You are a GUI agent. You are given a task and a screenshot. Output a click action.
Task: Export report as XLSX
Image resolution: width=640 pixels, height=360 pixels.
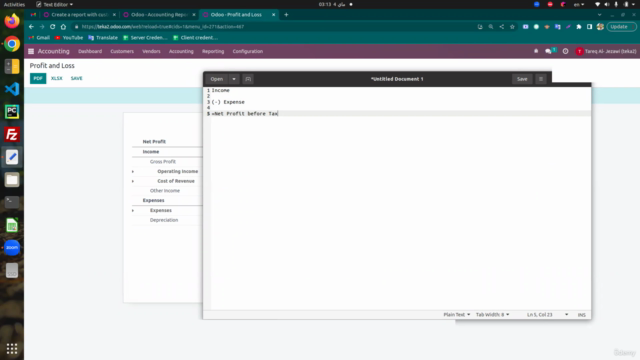tap(57, 78)
